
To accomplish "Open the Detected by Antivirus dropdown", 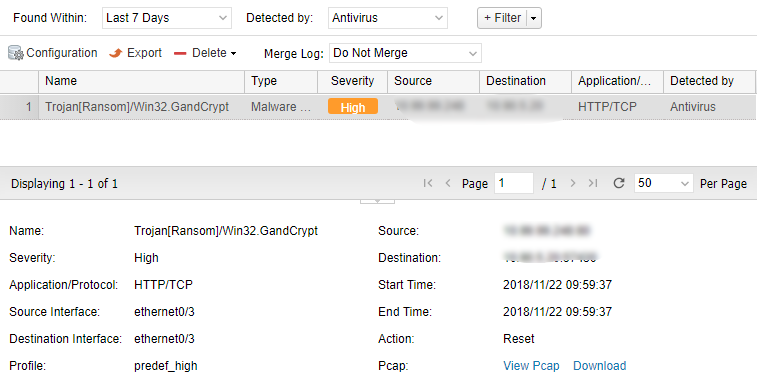I will click(388, 18).
